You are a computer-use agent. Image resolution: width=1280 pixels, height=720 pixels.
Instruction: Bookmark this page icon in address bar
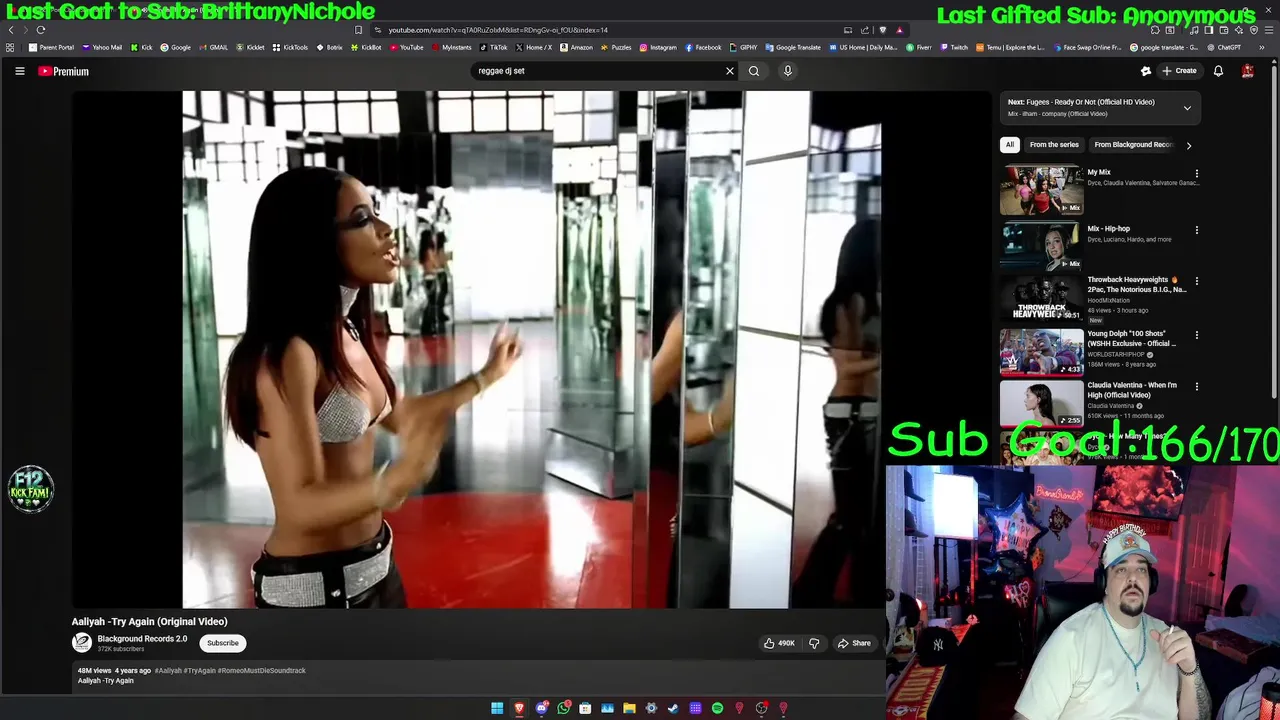coord(358,30)
